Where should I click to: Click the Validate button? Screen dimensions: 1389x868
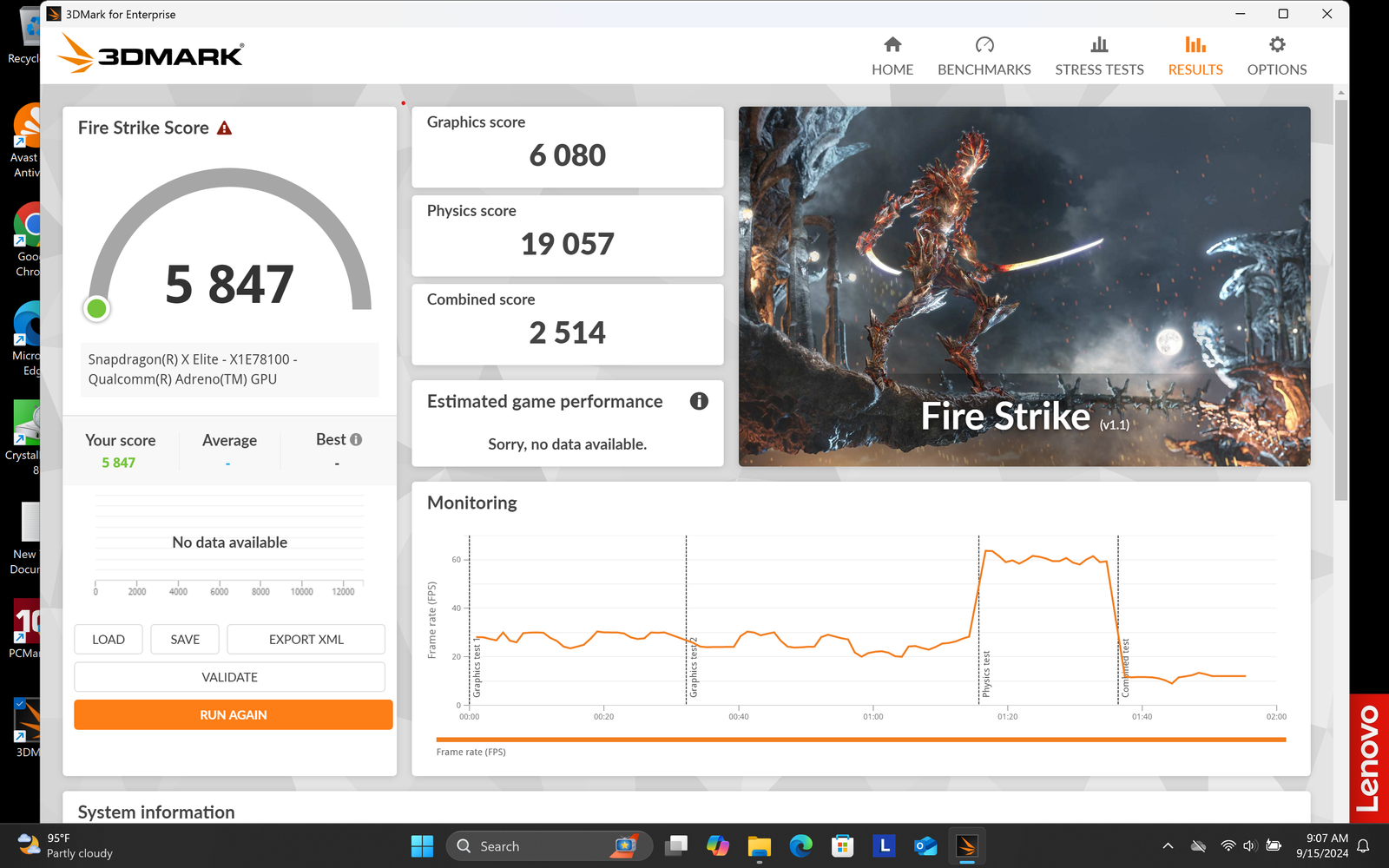click(229, 677)
